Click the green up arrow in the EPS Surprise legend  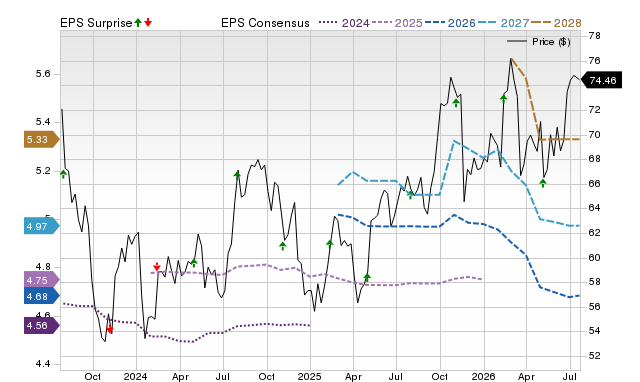[138, 23]
